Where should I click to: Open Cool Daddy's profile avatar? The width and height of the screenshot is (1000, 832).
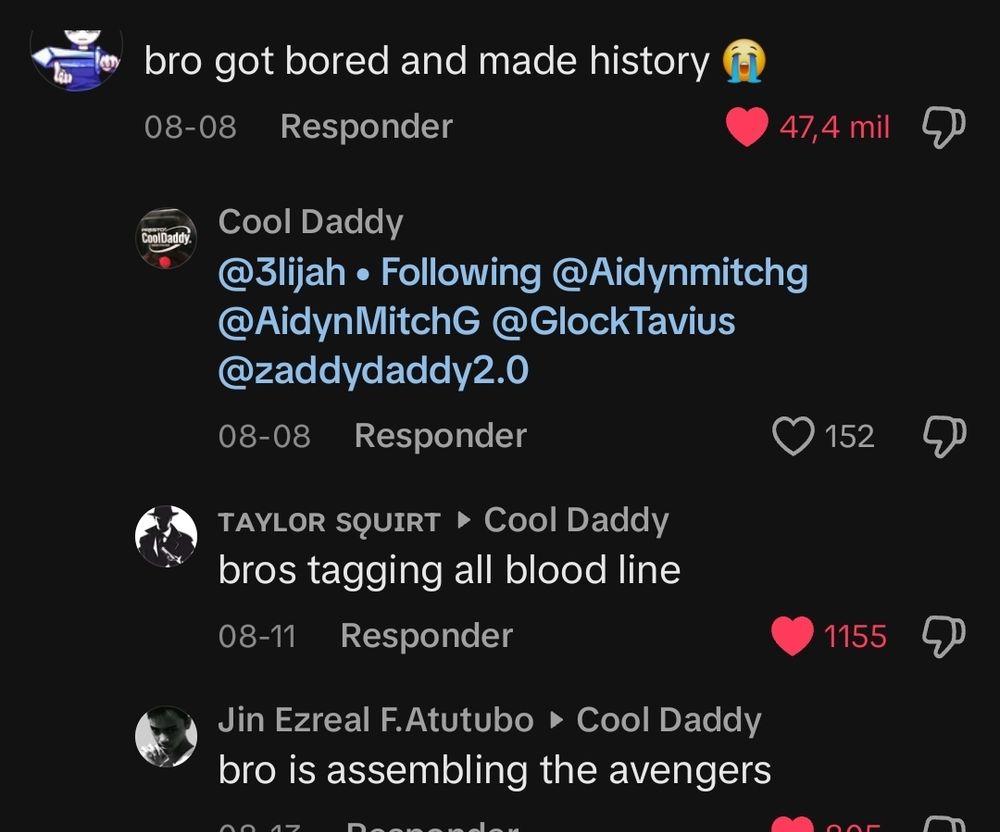(166, 240)
